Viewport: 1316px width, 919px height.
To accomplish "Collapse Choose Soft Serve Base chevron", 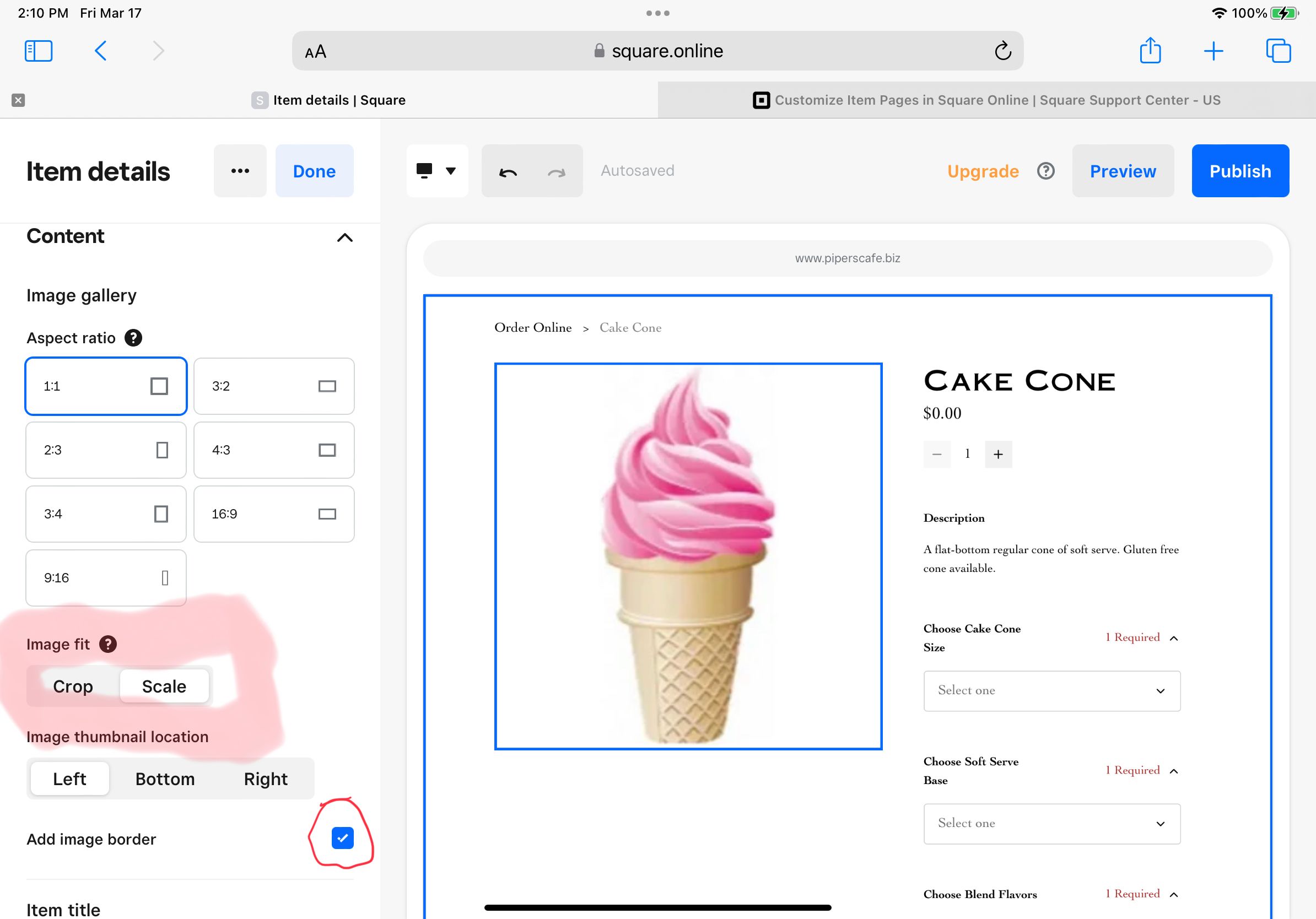I will (1173, 771).
